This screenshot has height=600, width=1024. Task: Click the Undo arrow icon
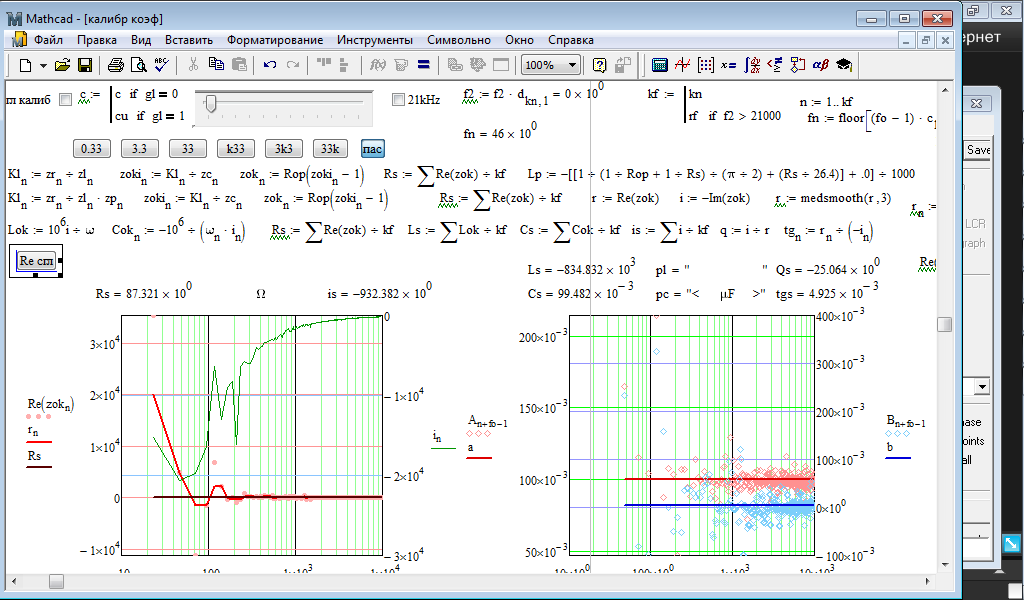point(270,65)
